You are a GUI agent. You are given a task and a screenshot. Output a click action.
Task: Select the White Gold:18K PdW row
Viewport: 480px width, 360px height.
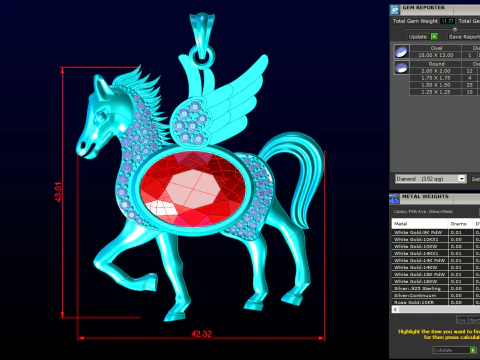436,274
